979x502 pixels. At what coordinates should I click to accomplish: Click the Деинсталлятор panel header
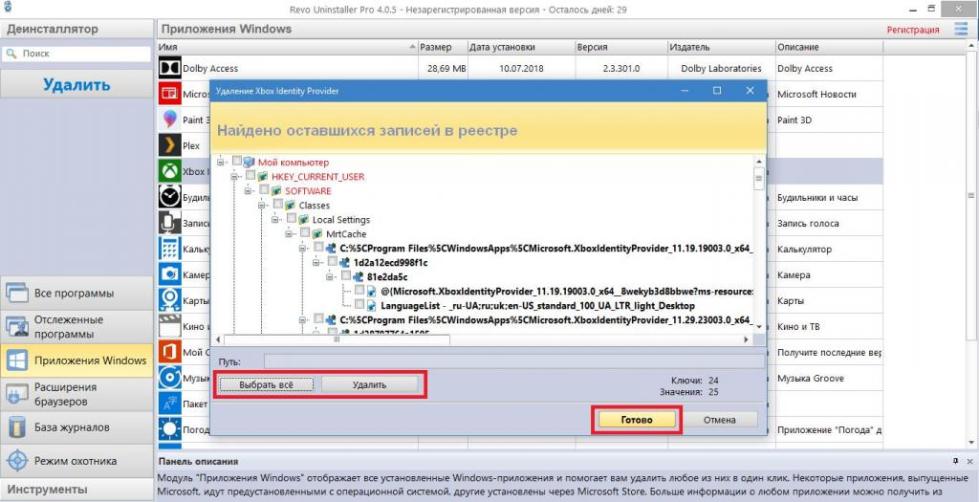(x=77, y=29)
